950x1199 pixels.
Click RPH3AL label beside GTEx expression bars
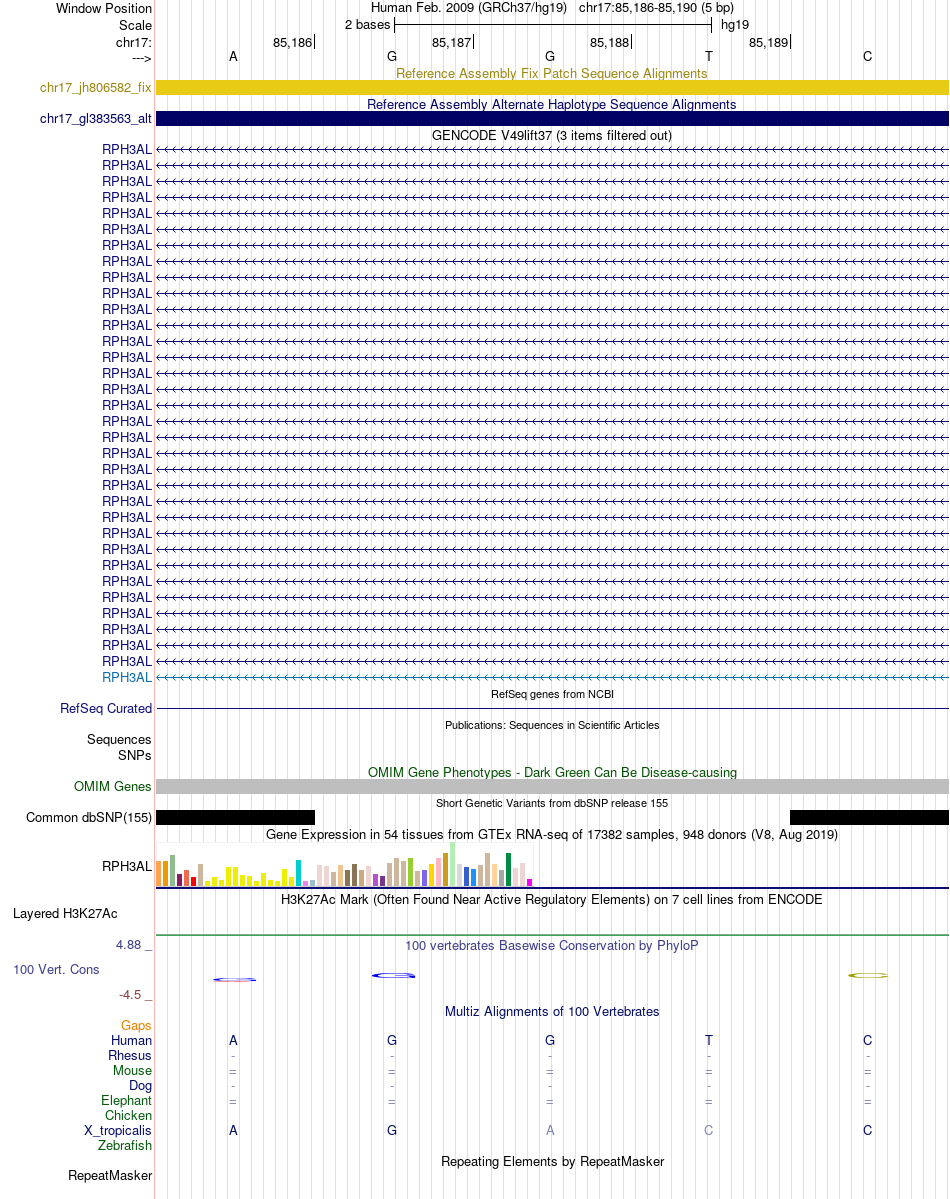[x=127, y=866]
